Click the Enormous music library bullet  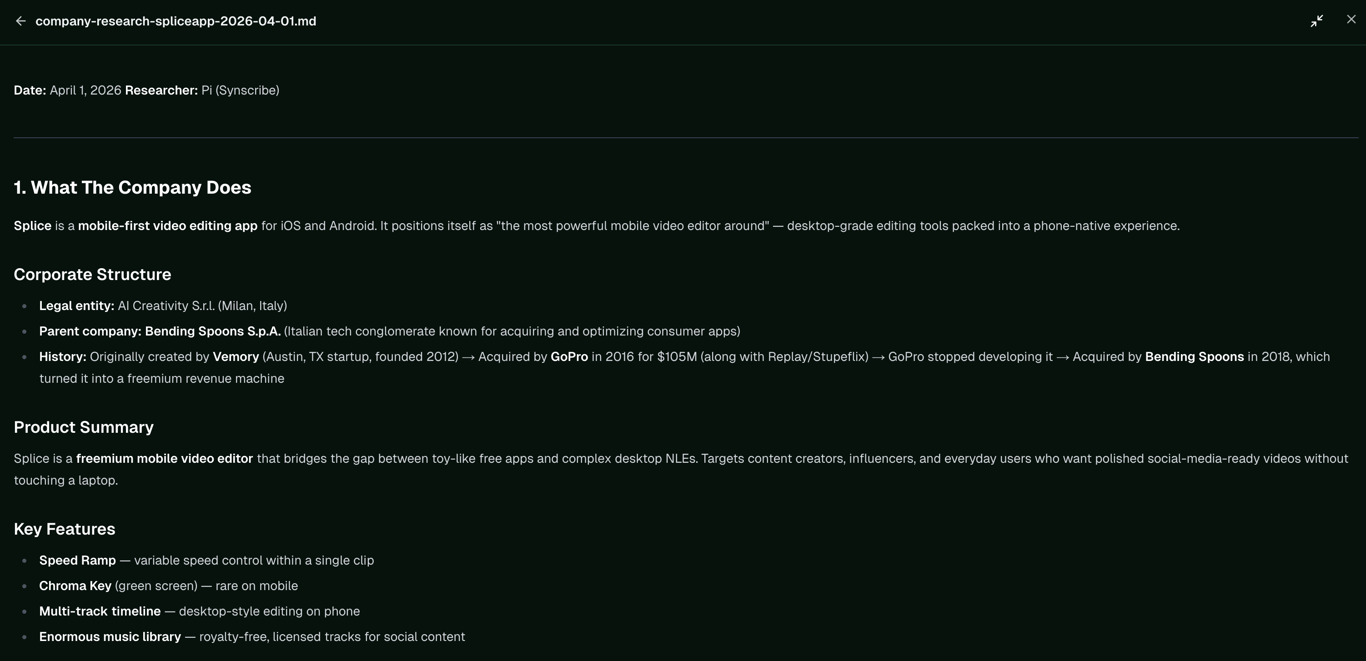click(x=252, y=637)
